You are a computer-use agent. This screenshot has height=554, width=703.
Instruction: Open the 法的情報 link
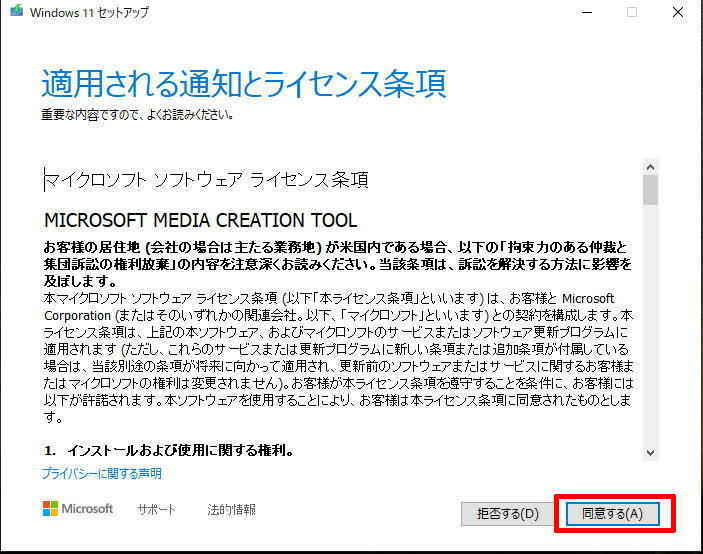[231, 510]
